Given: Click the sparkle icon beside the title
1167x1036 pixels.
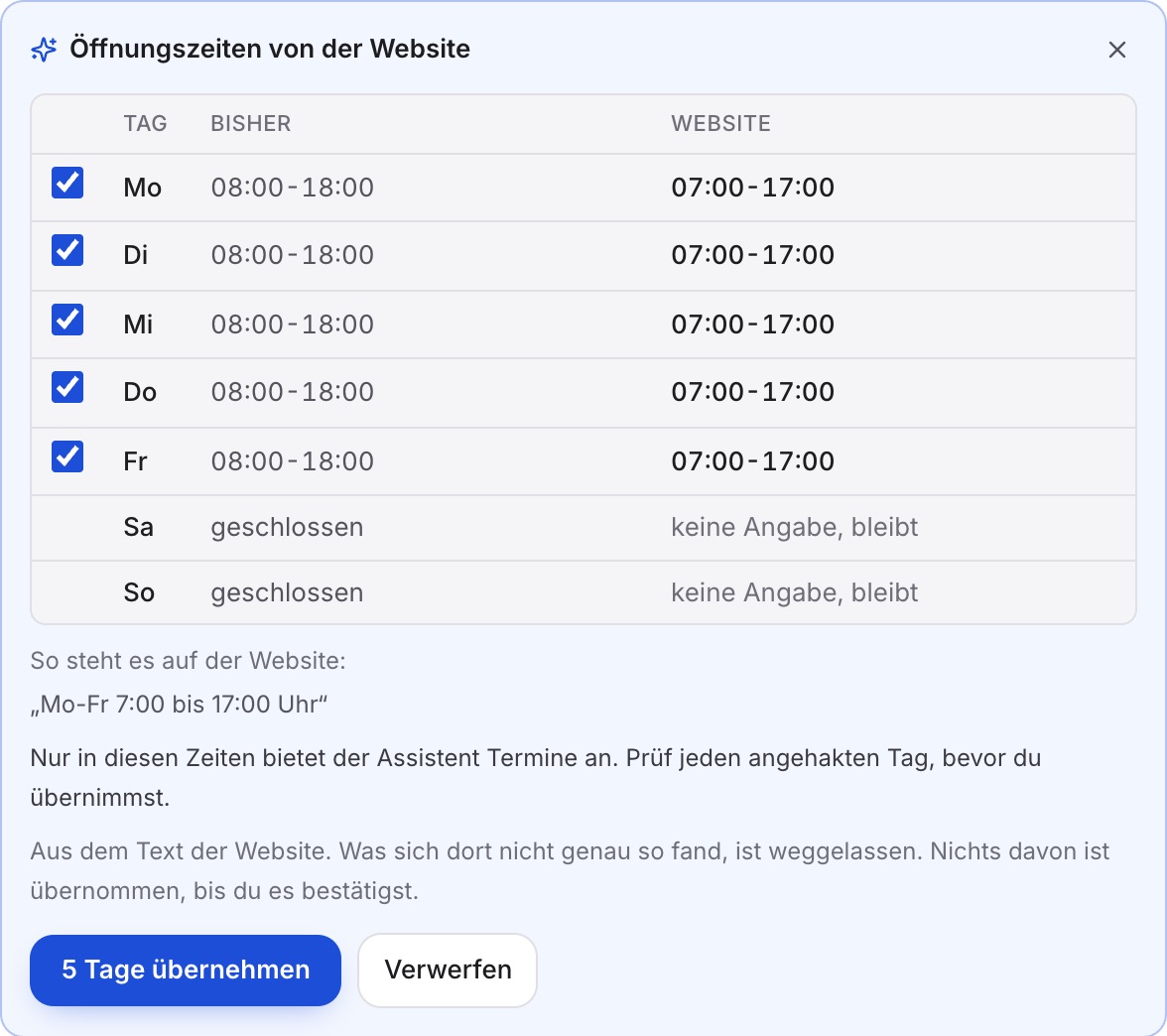Looking at the screenshot, I should pos(44,50).
